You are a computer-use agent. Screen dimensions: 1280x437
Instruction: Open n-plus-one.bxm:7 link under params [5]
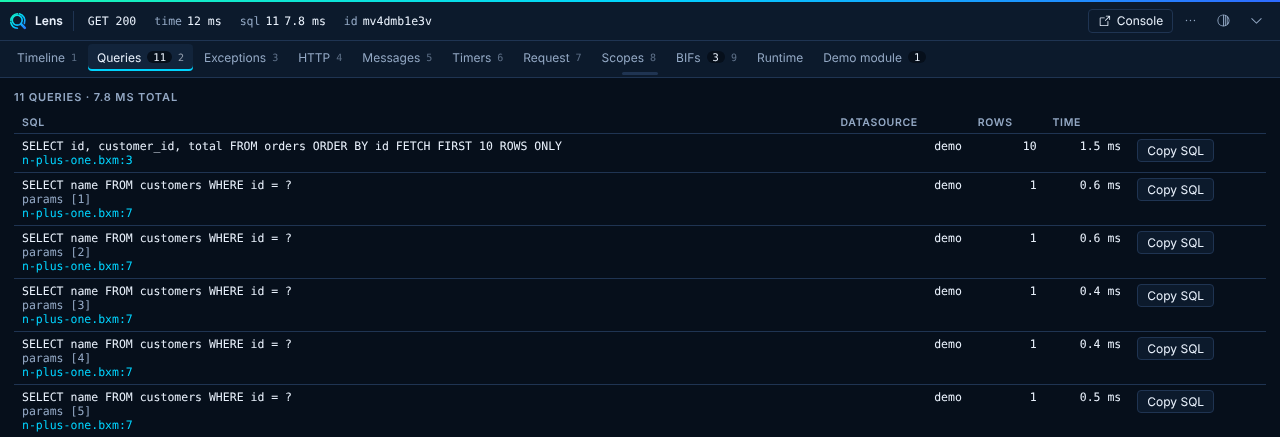pyautogui.click(x=77, y=425)
